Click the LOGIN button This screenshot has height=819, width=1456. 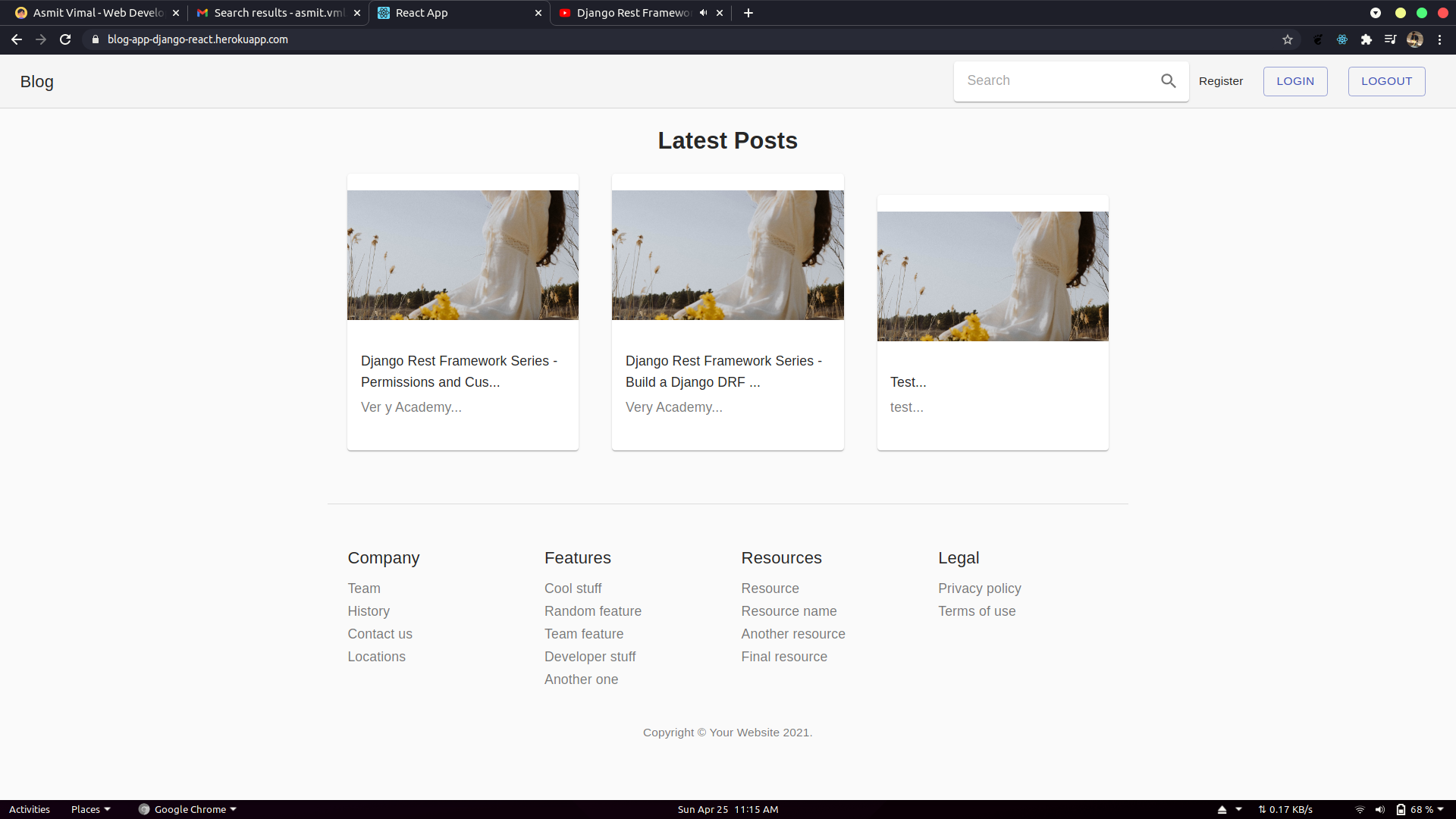1295,81
